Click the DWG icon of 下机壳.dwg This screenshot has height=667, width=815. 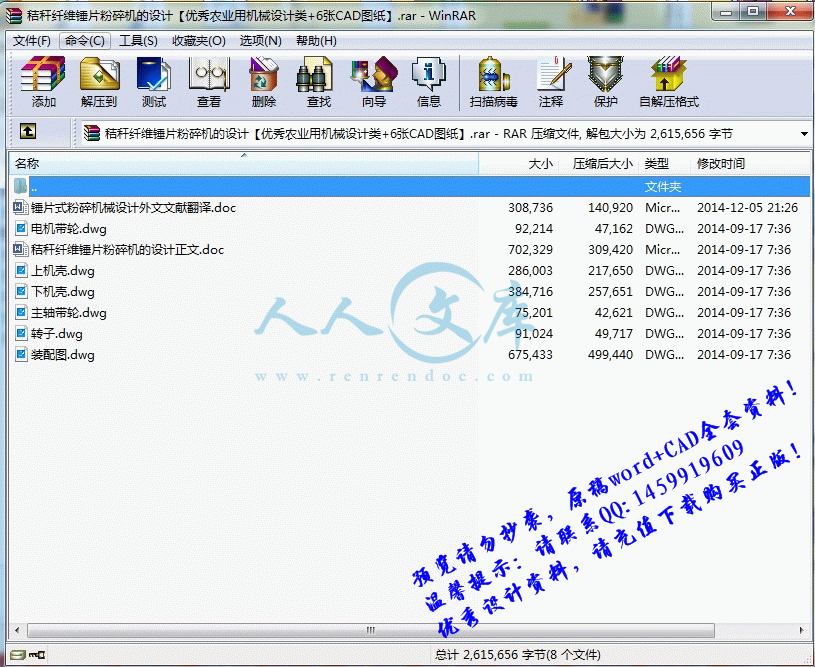pyautogui.click(x=21, y=291)
